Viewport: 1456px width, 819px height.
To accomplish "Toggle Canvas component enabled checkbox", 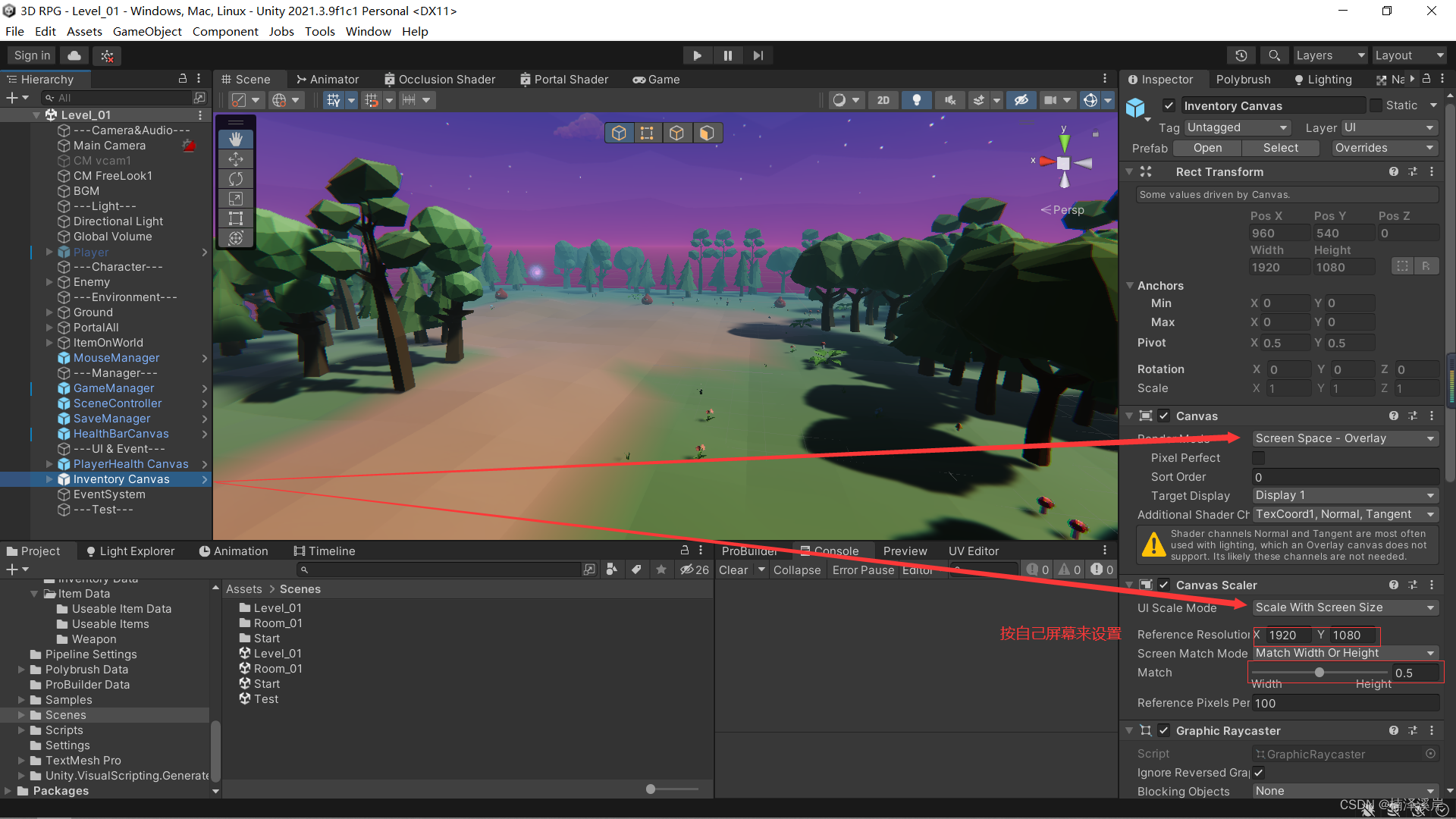I will point(1164,416).
